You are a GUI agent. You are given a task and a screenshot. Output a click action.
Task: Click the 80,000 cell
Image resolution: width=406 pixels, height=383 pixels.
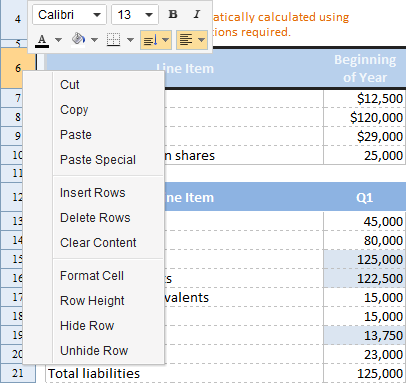(x=364, y=240)
